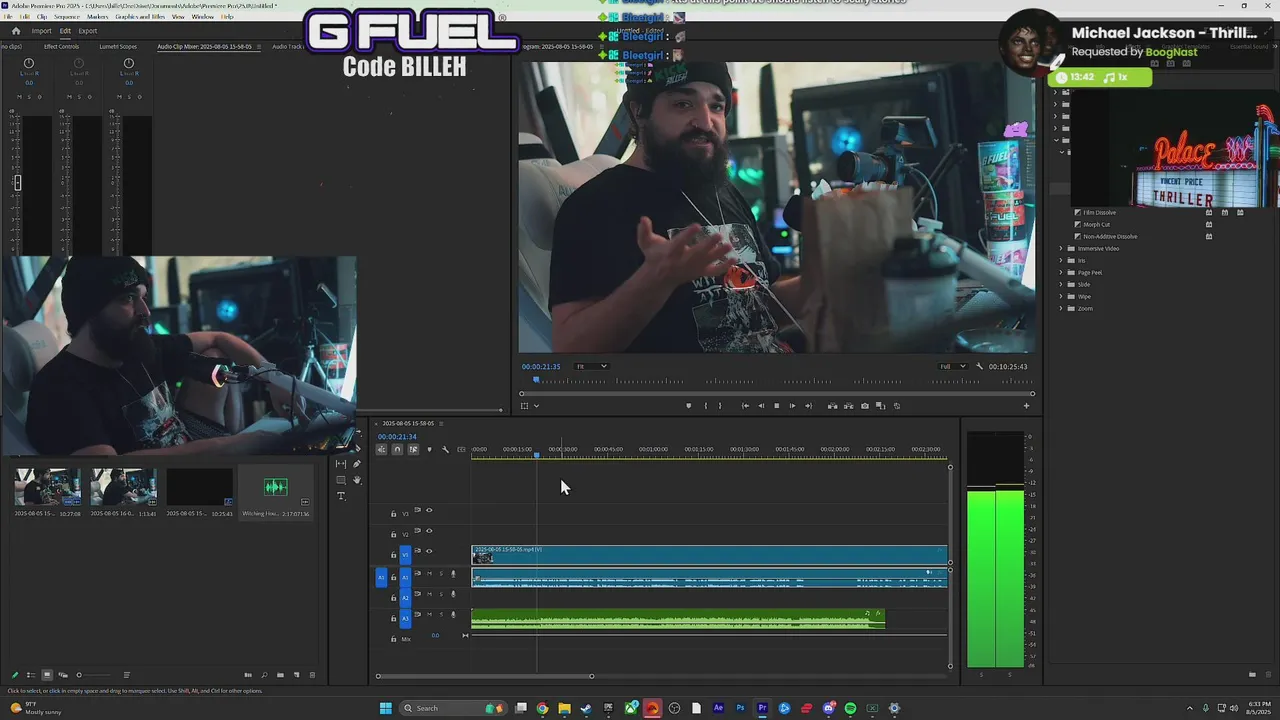1280x720 pixels.
Task: Step back one frame
Action: coord(761,406)
